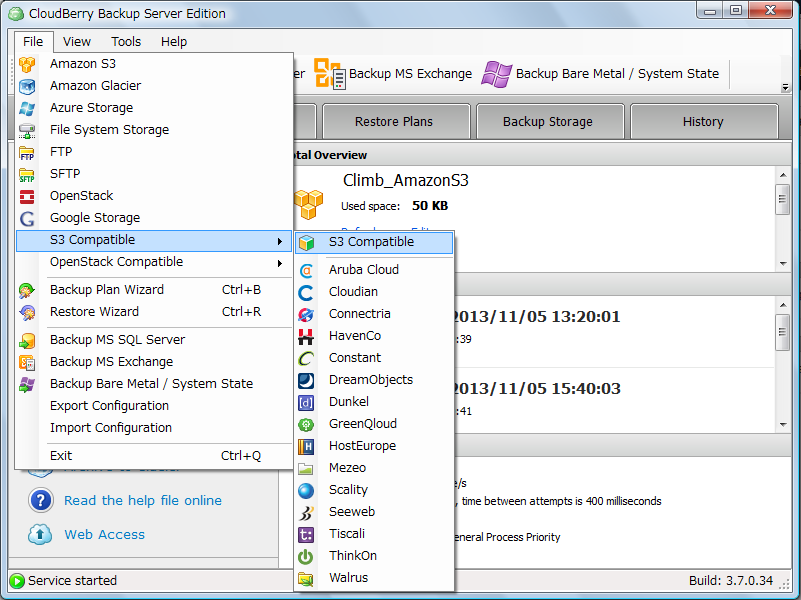Viewport: 801px width, 600px height.
Task: Click the DreamObjects moon icon
Action: coord(306,380)
